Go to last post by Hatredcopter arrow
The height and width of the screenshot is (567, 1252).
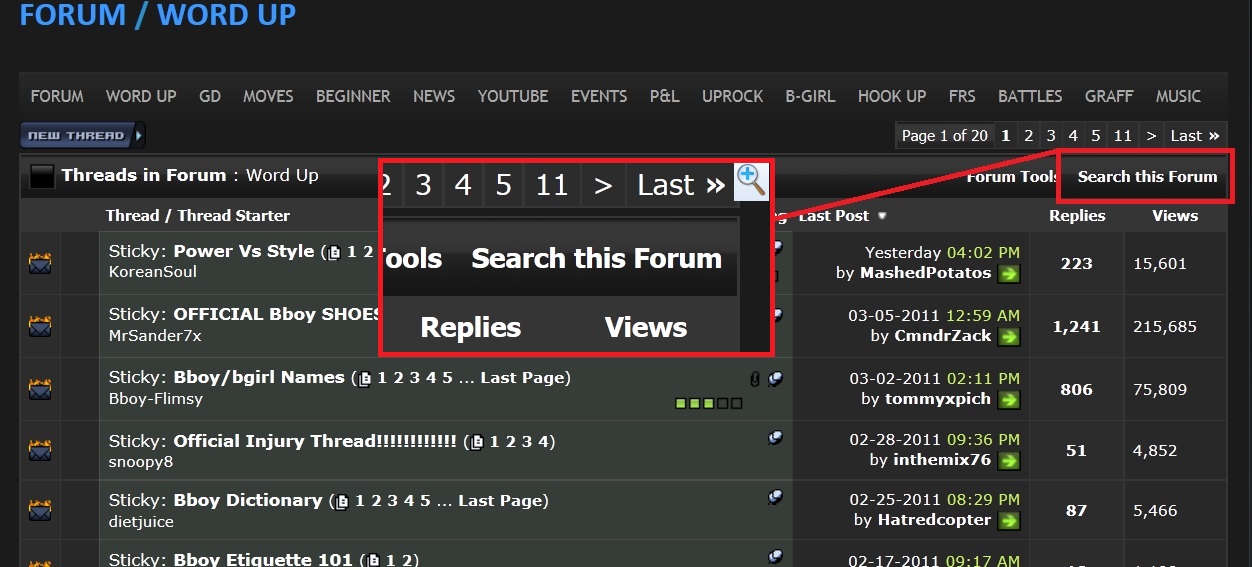coord(1009,520)
